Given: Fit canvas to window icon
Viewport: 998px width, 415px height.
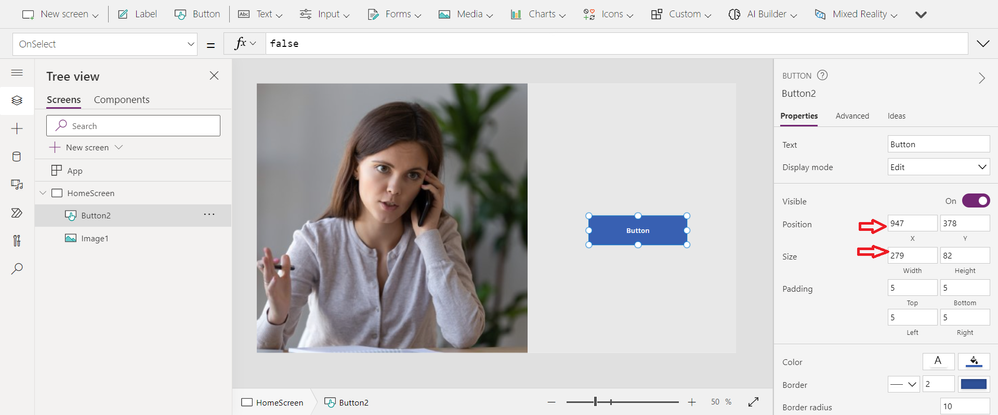Looking at the screenshot, I should 754,402.
